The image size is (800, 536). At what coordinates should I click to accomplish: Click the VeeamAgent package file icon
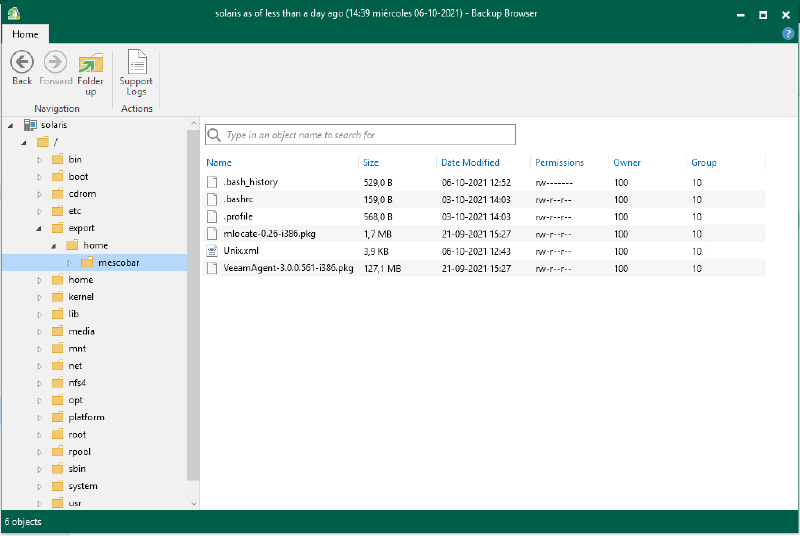point(212,268)
